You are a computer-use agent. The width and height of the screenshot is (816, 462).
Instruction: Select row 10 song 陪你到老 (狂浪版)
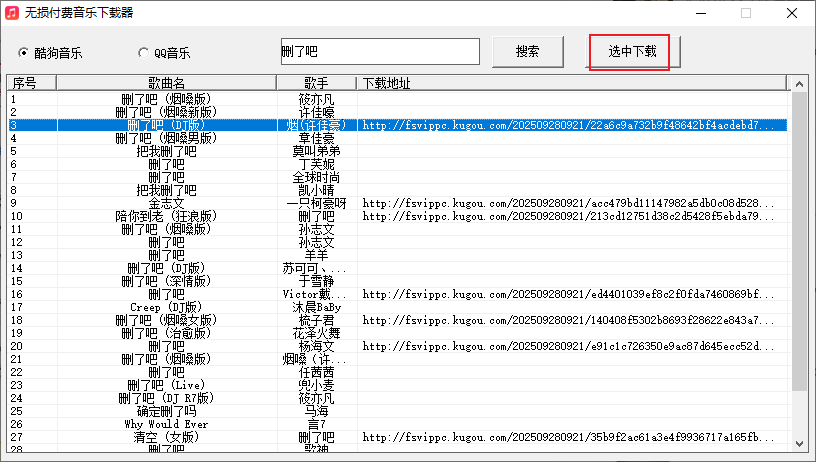[167, 216]
